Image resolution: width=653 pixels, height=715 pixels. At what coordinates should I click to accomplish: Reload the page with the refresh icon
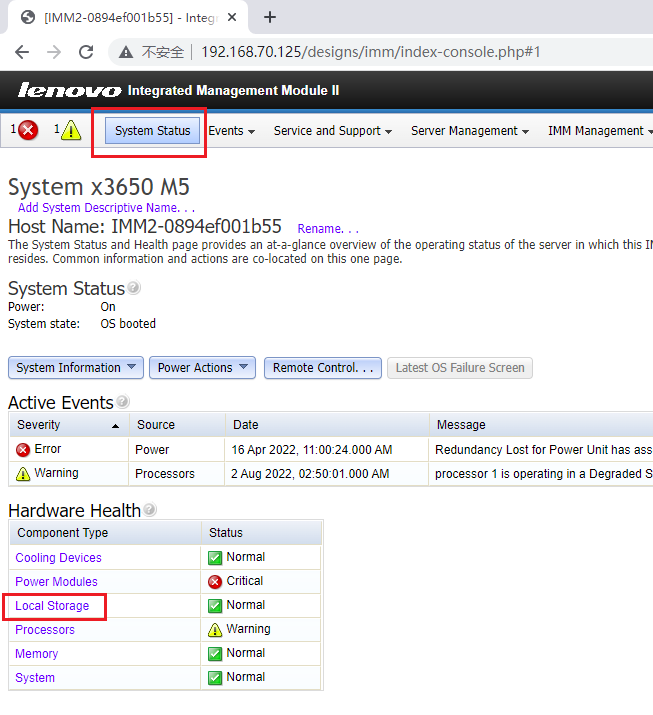(x=86, y=52)
